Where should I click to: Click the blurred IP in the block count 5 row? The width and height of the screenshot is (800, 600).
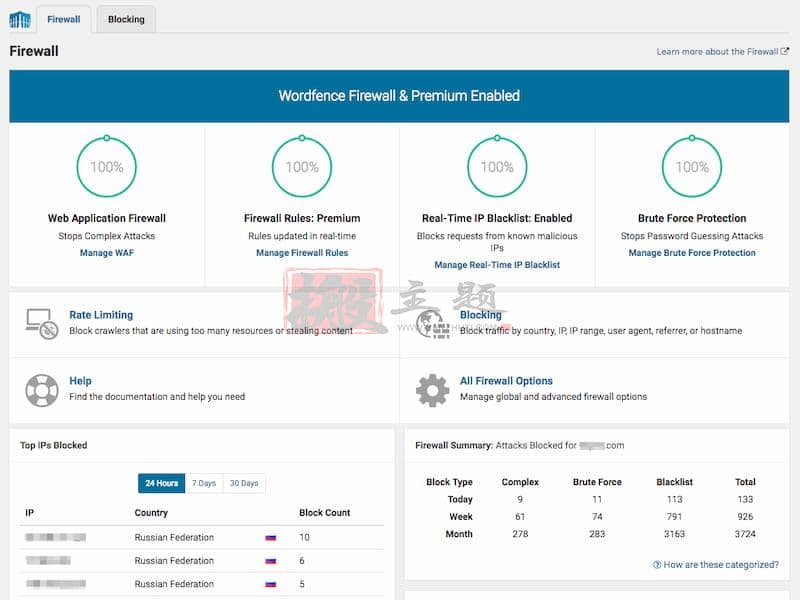pos(55,584)
